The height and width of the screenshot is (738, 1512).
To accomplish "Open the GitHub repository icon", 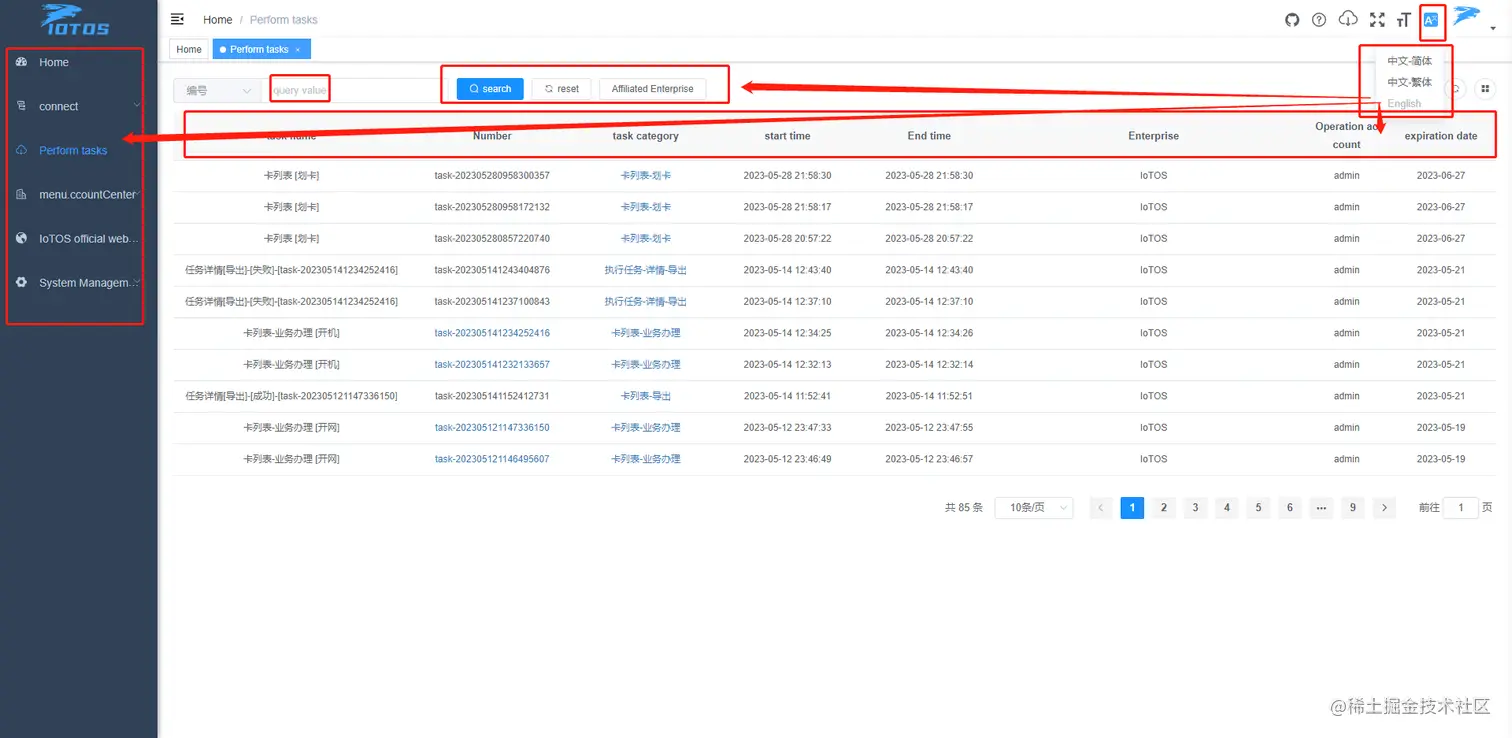I will [x=1292, y=19].
